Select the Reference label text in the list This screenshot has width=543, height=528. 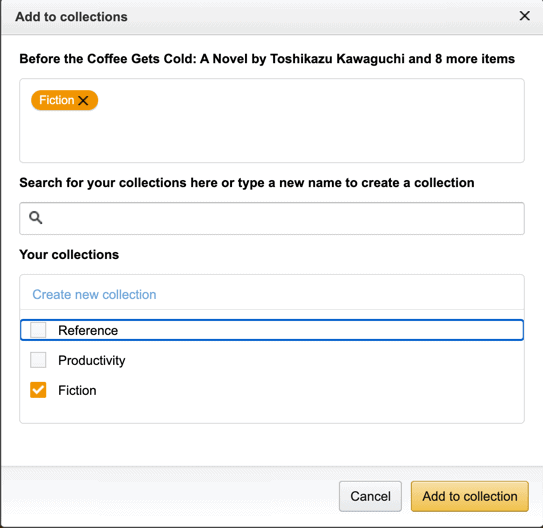tap(88, 330)
